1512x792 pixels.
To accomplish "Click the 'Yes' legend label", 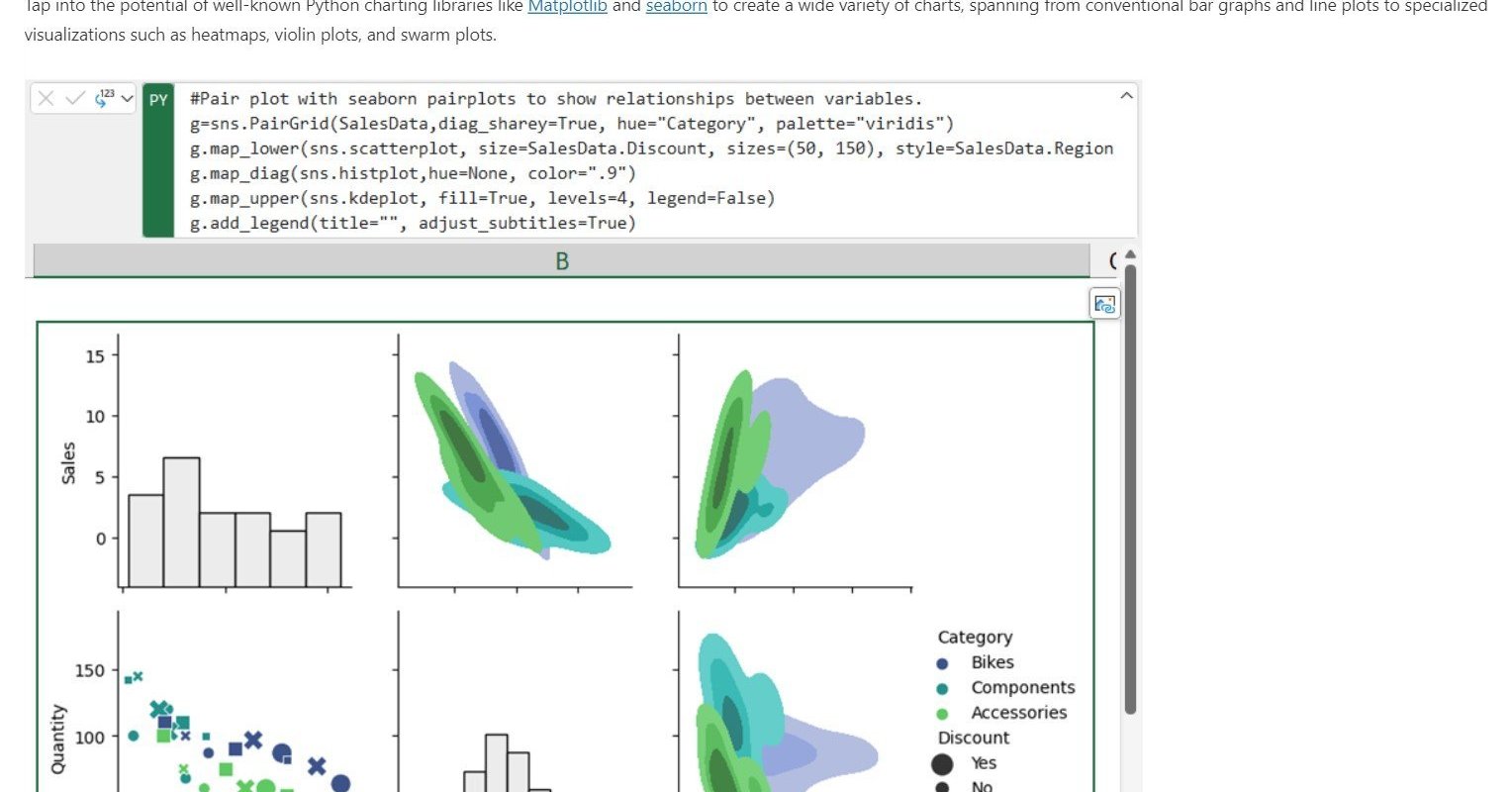I will click(984, 762).
